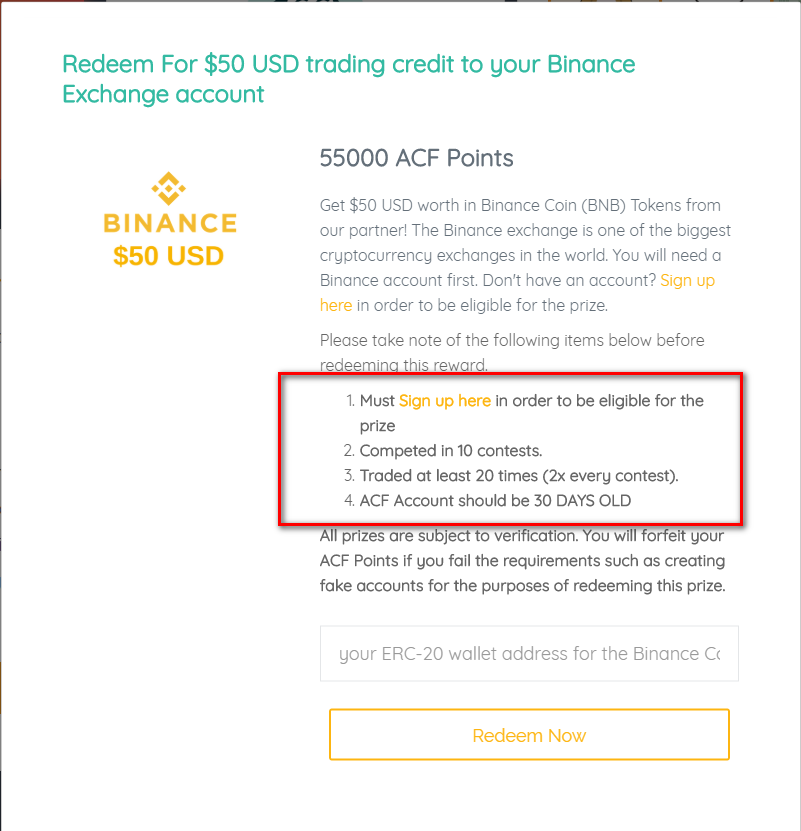Click 'Exchange account' in the title

(x=163, y=95)
